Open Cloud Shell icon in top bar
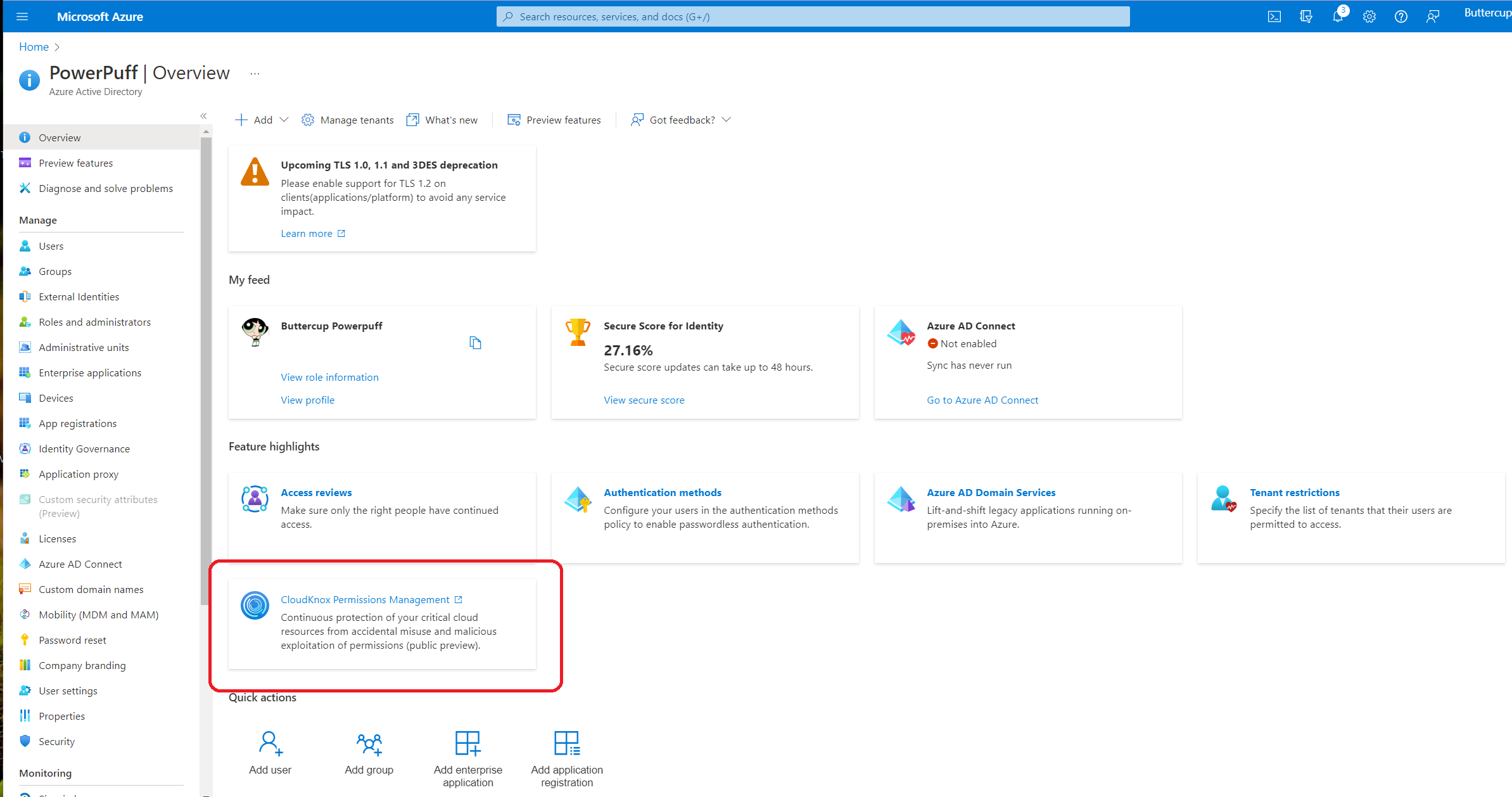The width and height of the screenshot is (1512, 797). tap(1274, 16)
